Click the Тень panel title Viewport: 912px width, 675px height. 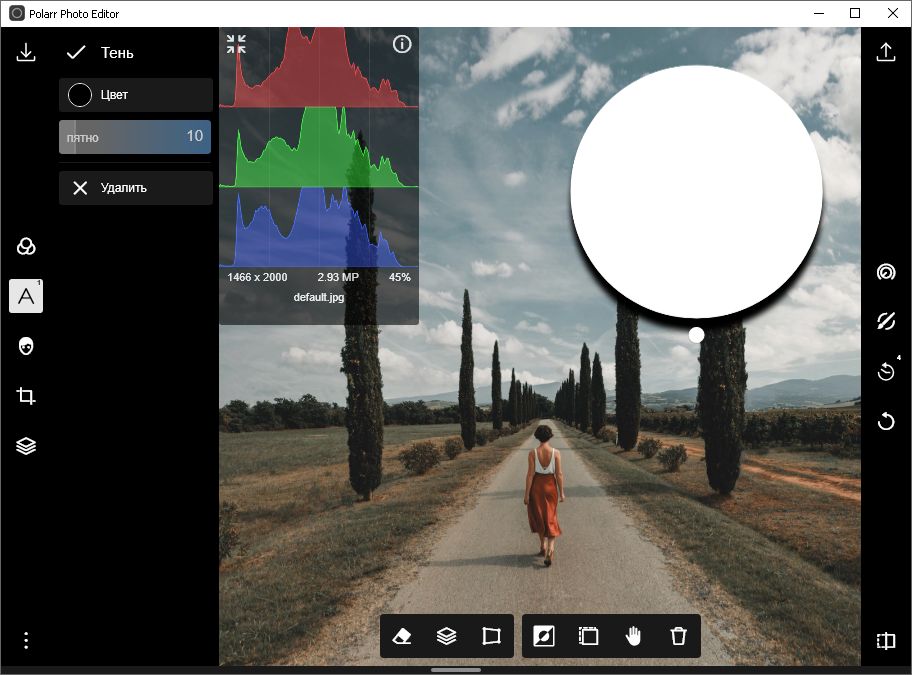(117, 53)
